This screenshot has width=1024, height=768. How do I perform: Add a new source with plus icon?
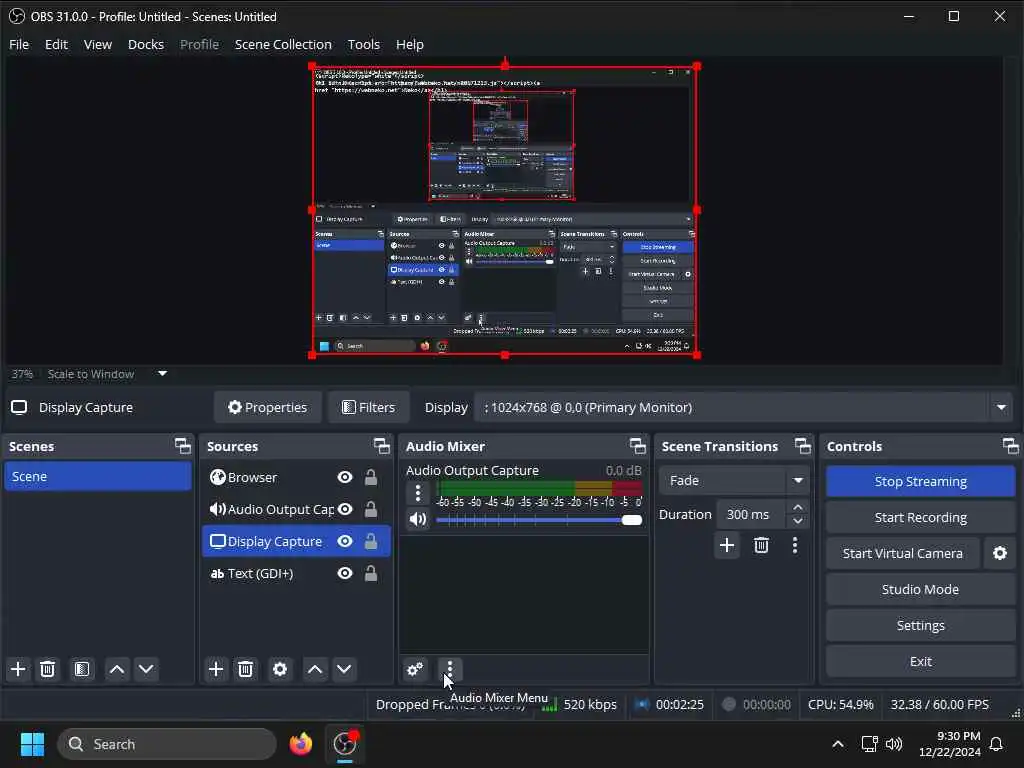[x=216, y=669]
